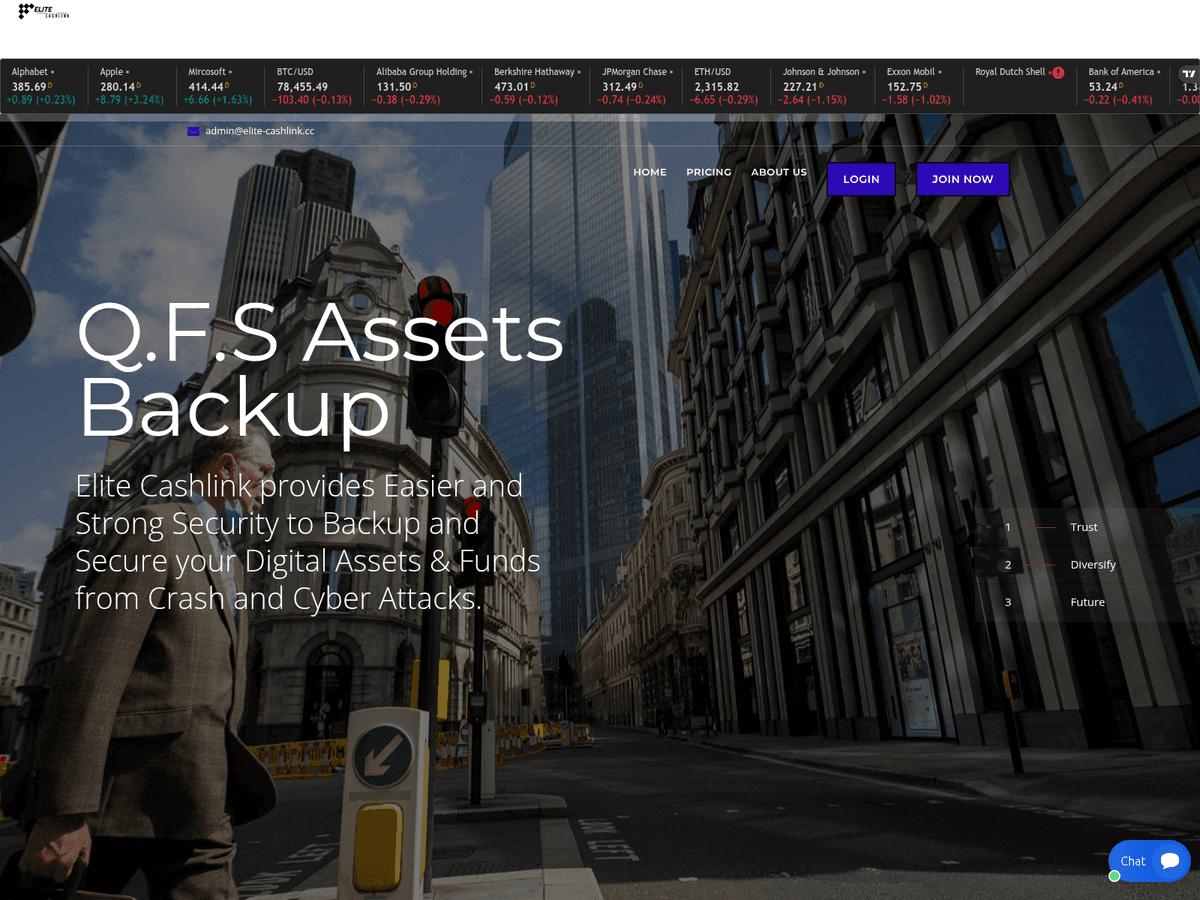Open the Exxon Mobil ticker

pos(920,86)
